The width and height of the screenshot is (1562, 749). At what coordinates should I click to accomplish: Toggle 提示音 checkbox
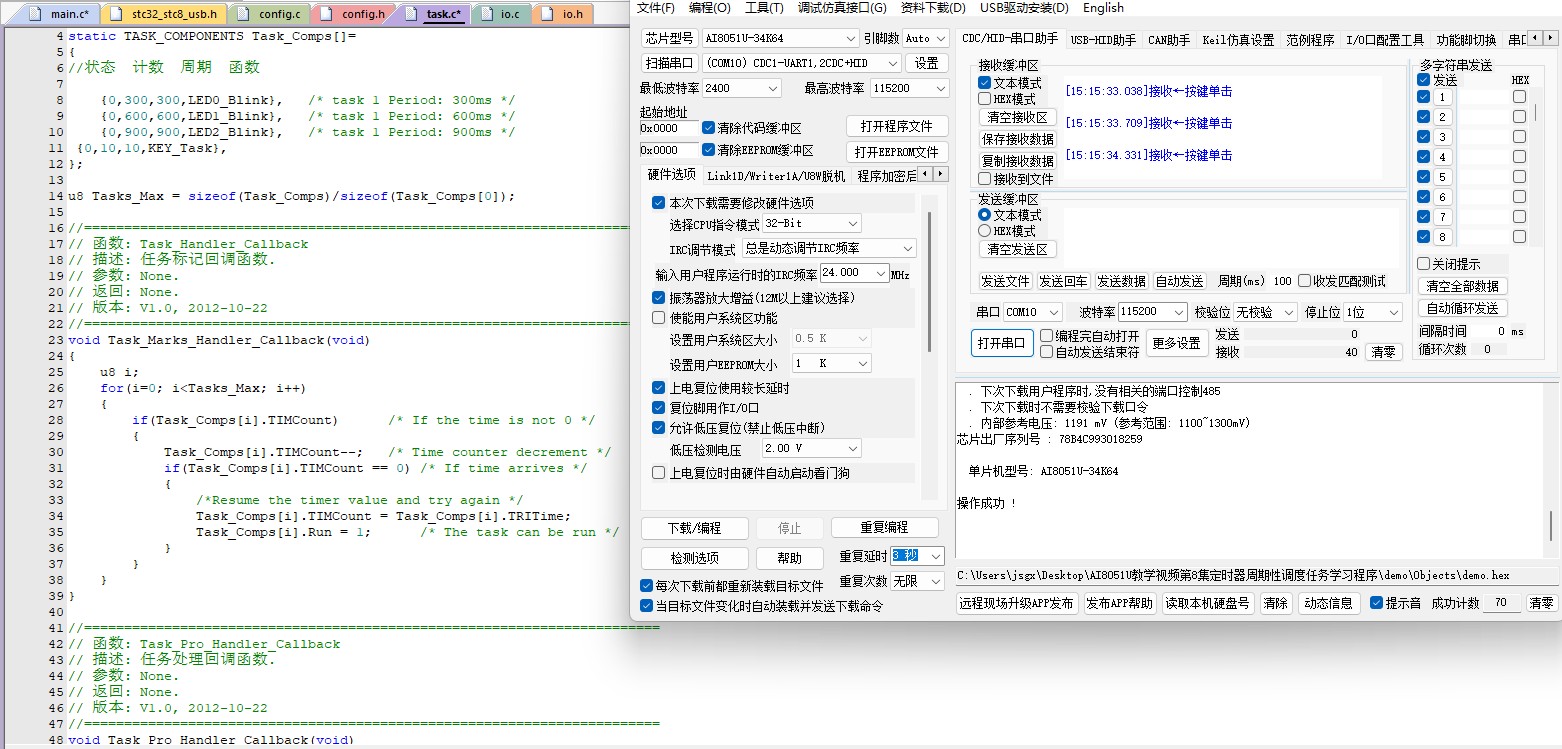tap(1376, 603)
